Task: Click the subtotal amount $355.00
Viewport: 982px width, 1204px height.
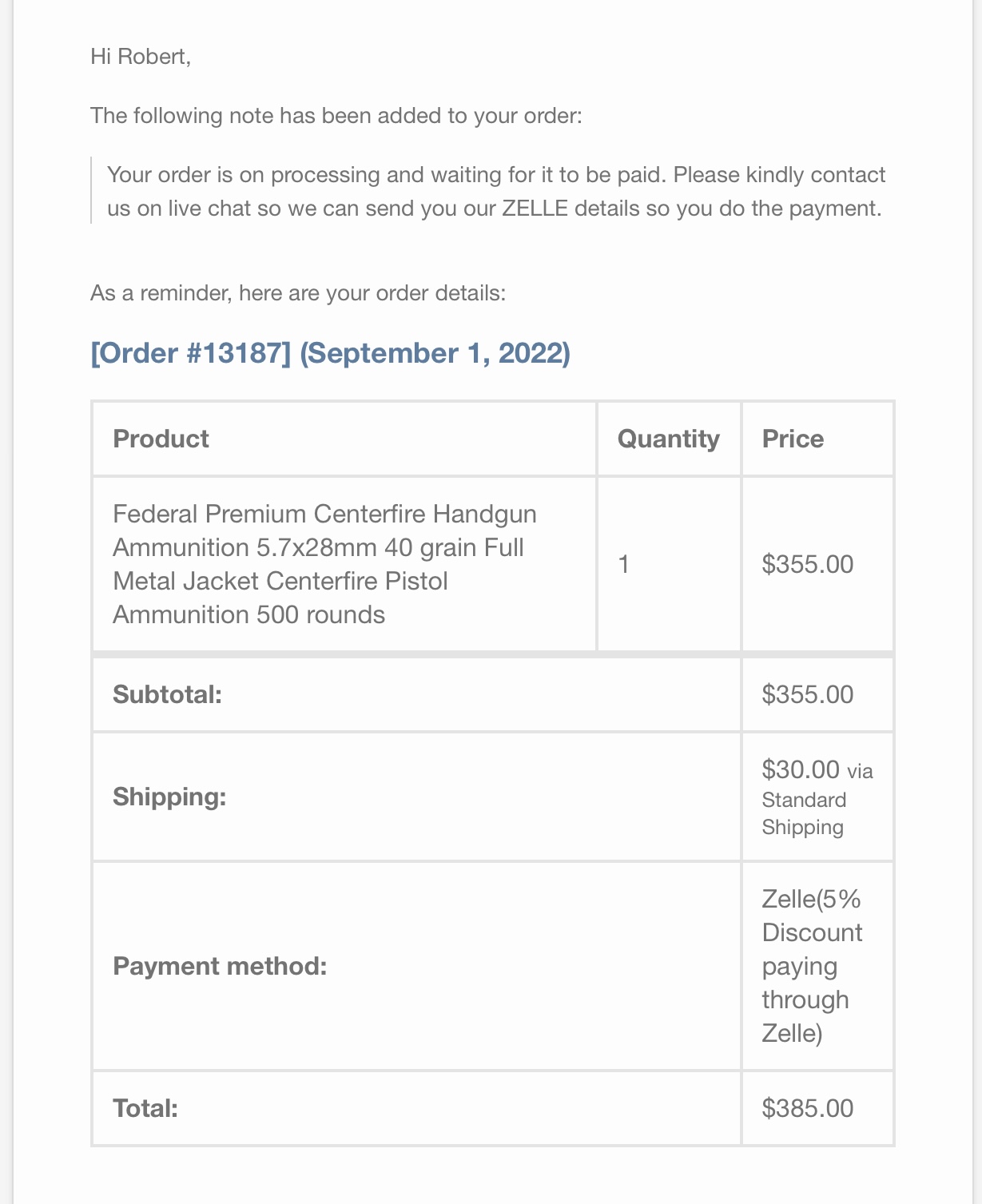Action: tap(808, 694)
